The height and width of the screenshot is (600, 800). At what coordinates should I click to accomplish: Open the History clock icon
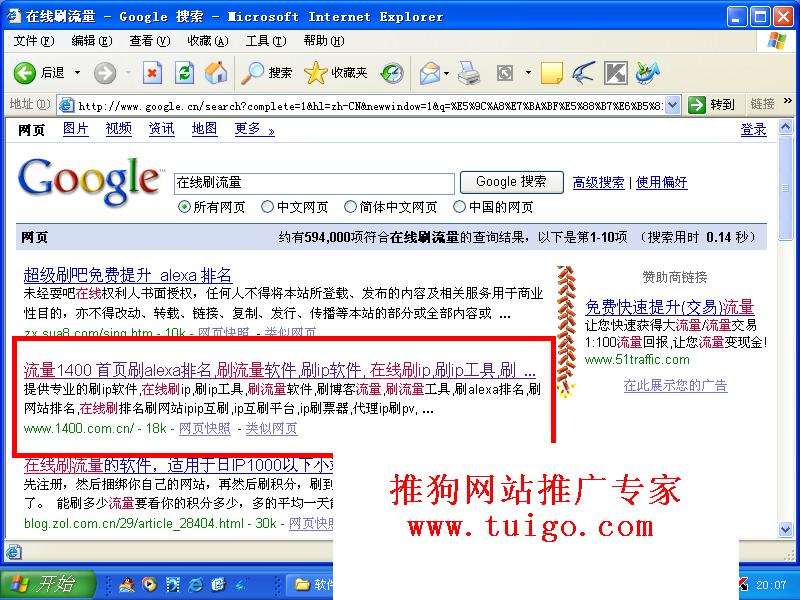click(392, 73)
